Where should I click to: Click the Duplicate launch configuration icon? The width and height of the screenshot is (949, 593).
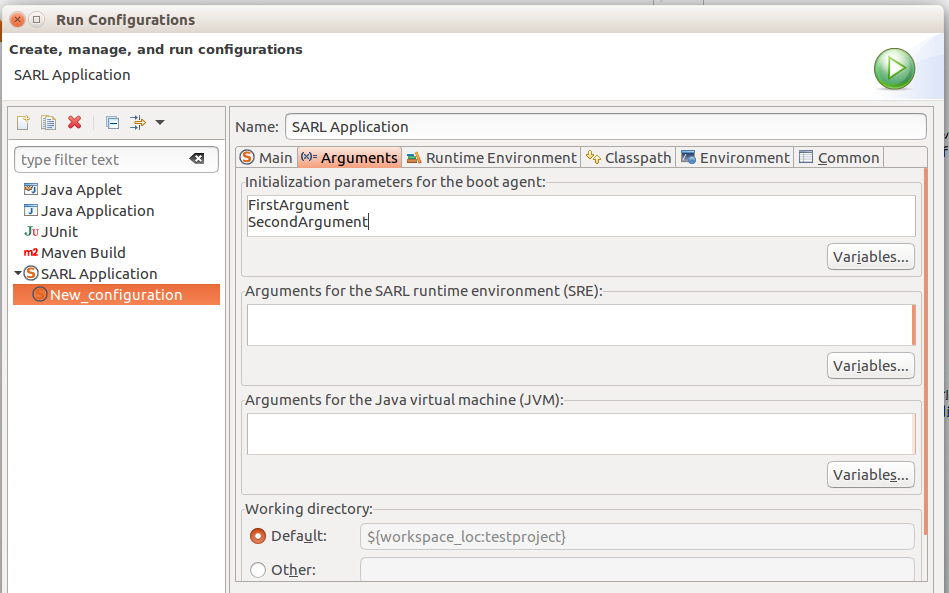click(48, 123)
